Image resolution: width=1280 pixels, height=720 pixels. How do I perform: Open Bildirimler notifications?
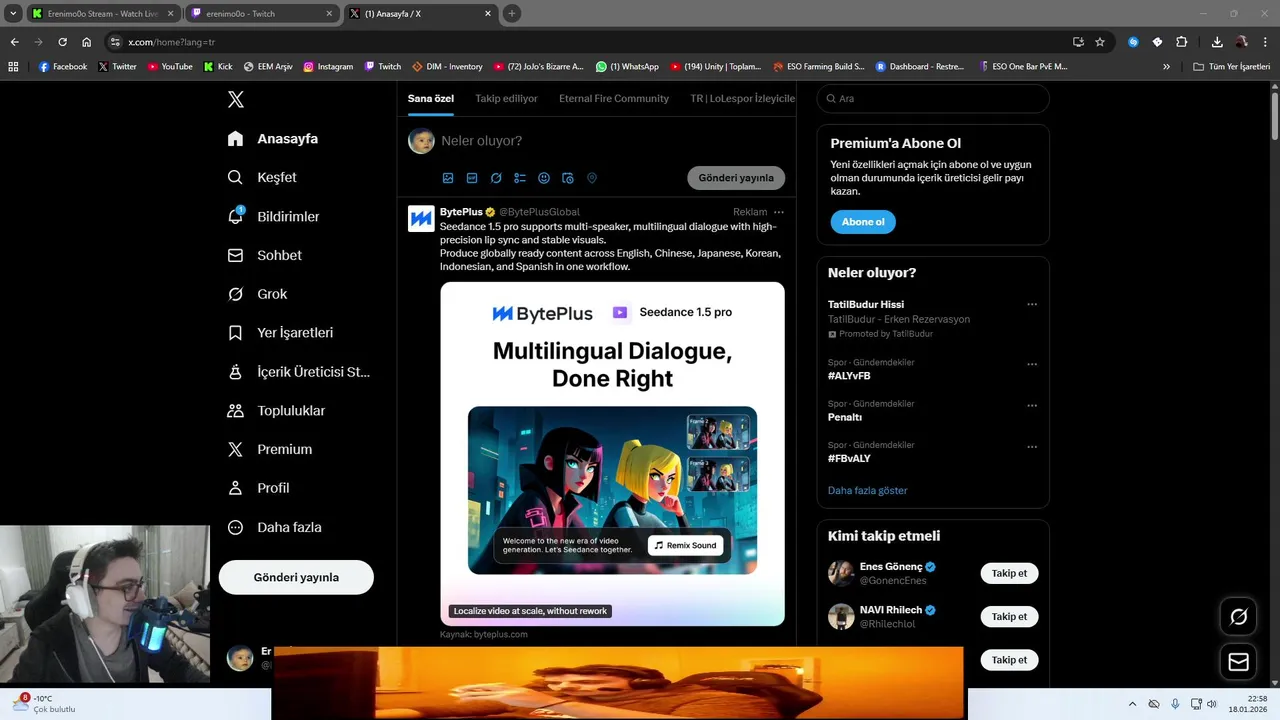[x=274, y=216]
